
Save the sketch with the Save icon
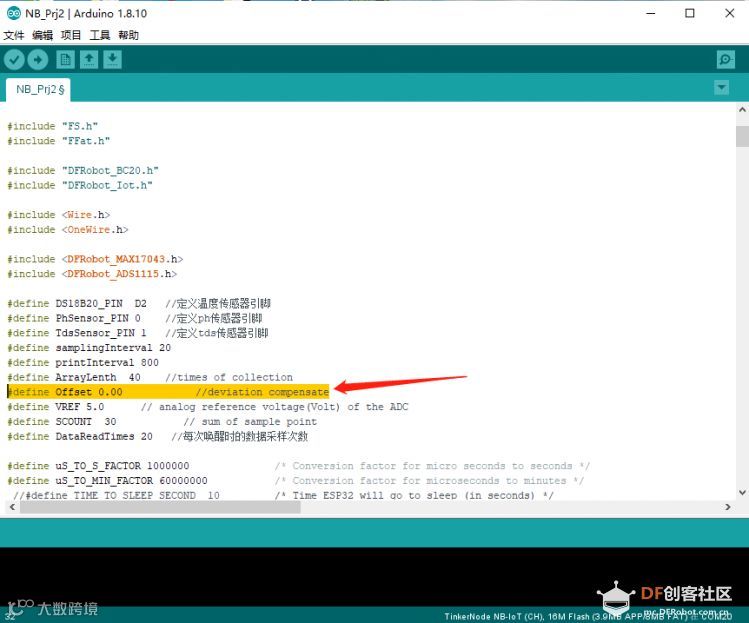pos(112,60)
